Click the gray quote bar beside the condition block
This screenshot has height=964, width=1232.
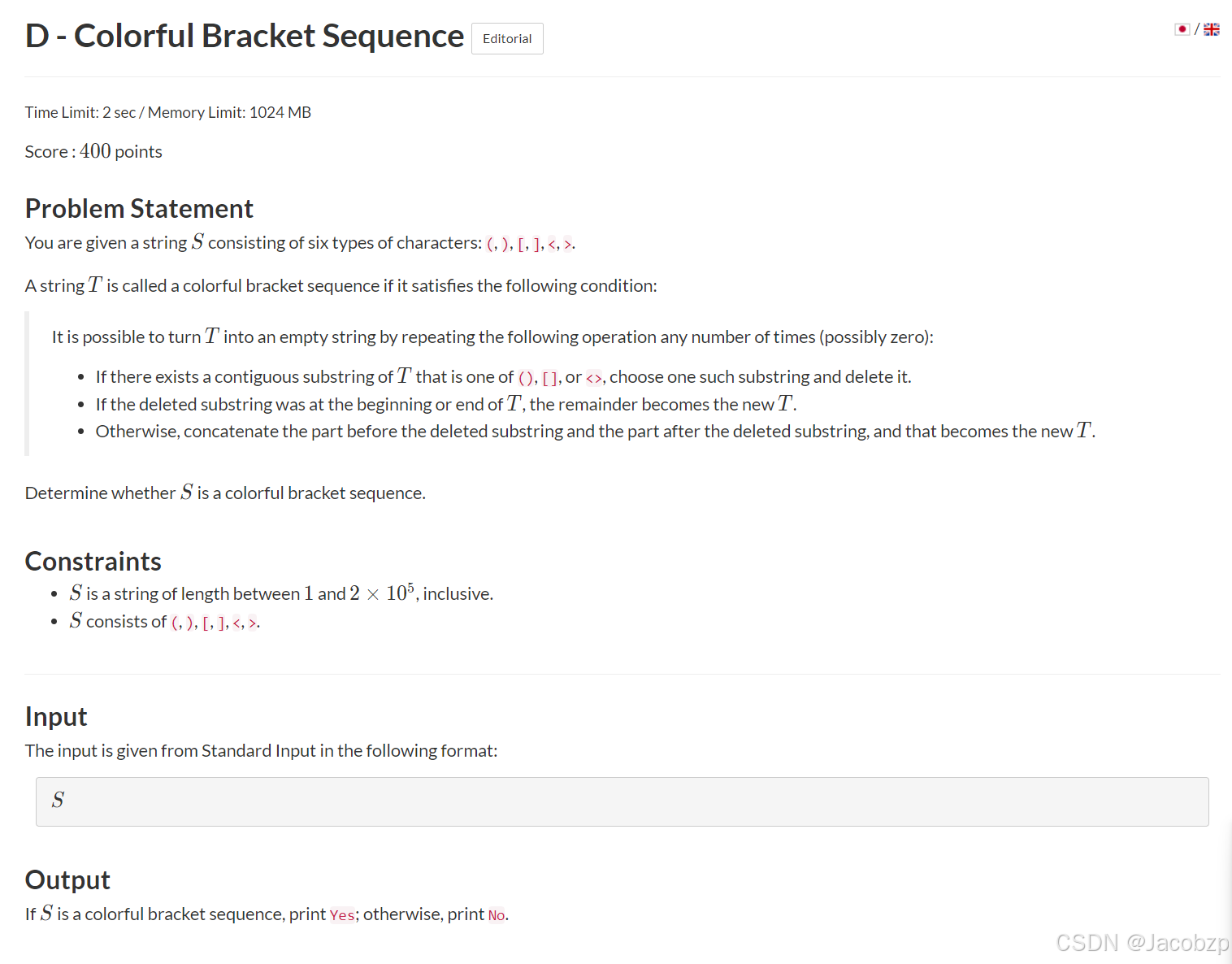(27, 382)
